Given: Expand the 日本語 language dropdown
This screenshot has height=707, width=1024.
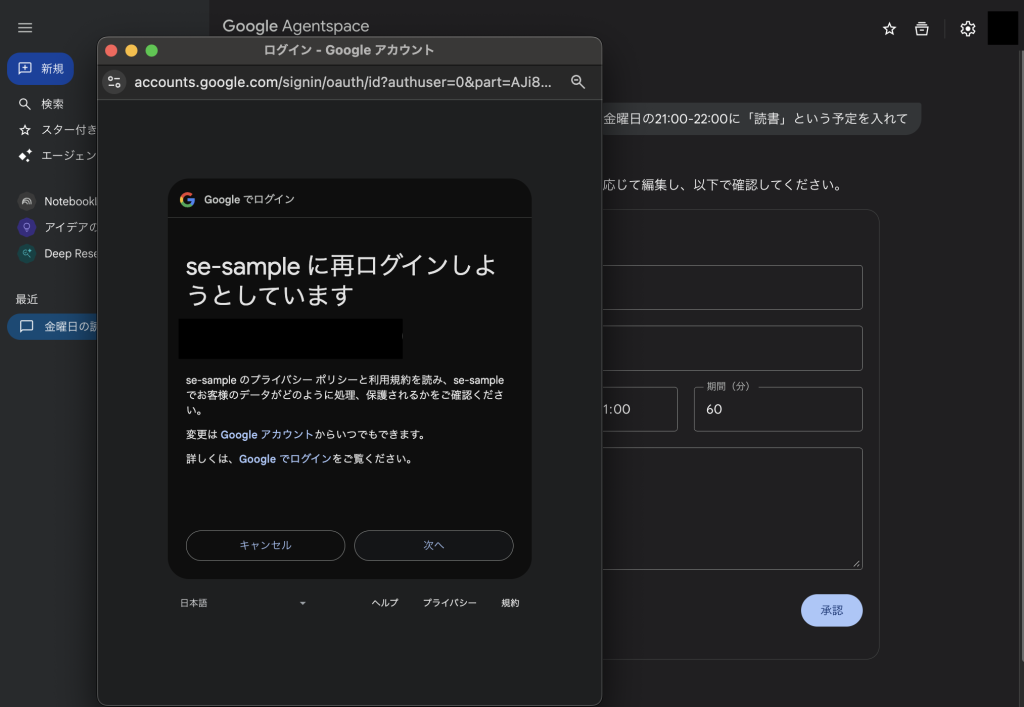Looking at the screenshot, I should 243,603.
